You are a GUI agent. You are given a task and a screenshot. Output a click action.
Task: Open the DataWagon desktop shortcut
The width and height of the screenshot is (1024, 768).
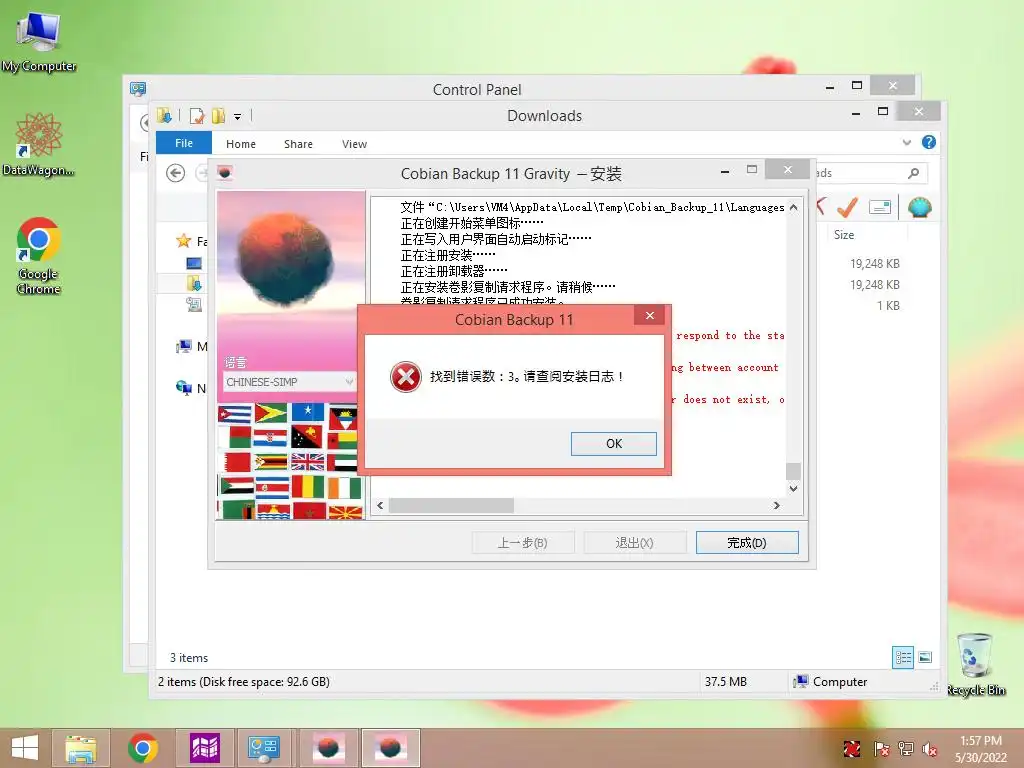pos(39,144)
